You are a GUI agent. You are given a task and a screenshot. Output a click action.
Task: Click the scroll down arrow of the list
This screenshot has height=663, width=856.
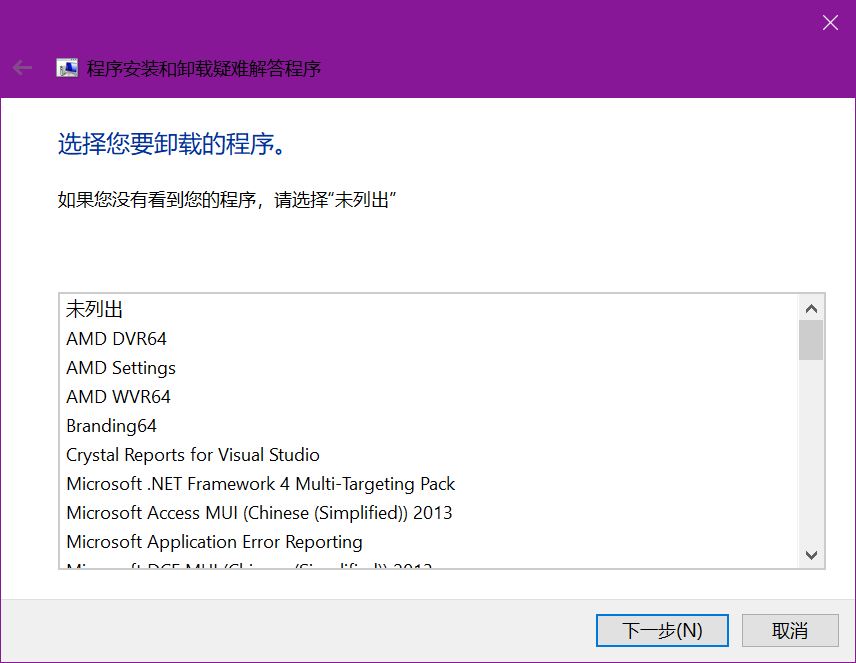tap(811, 555)
